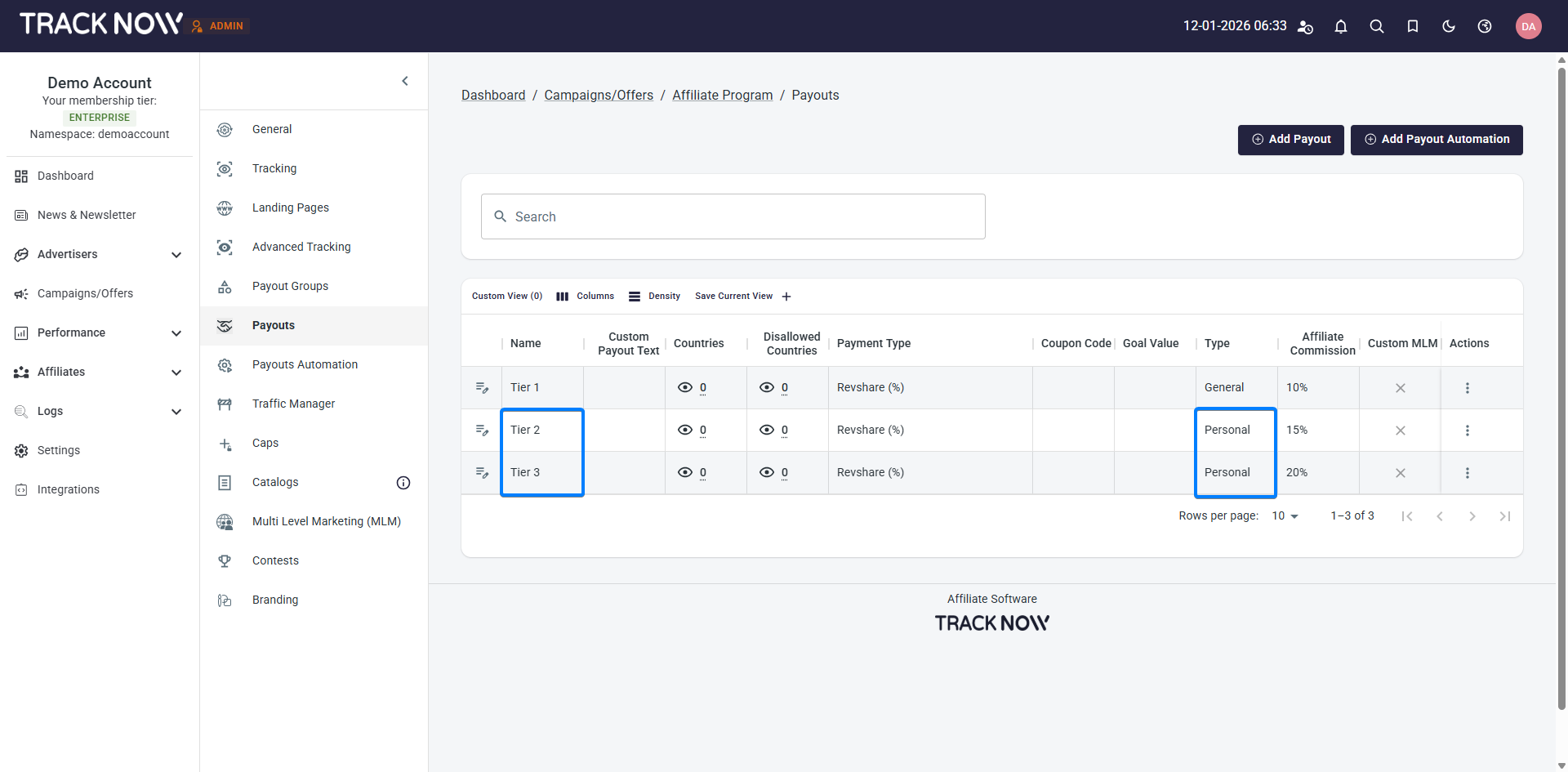
Task: Open the top bar search icon
Action: click(1376, 26)
